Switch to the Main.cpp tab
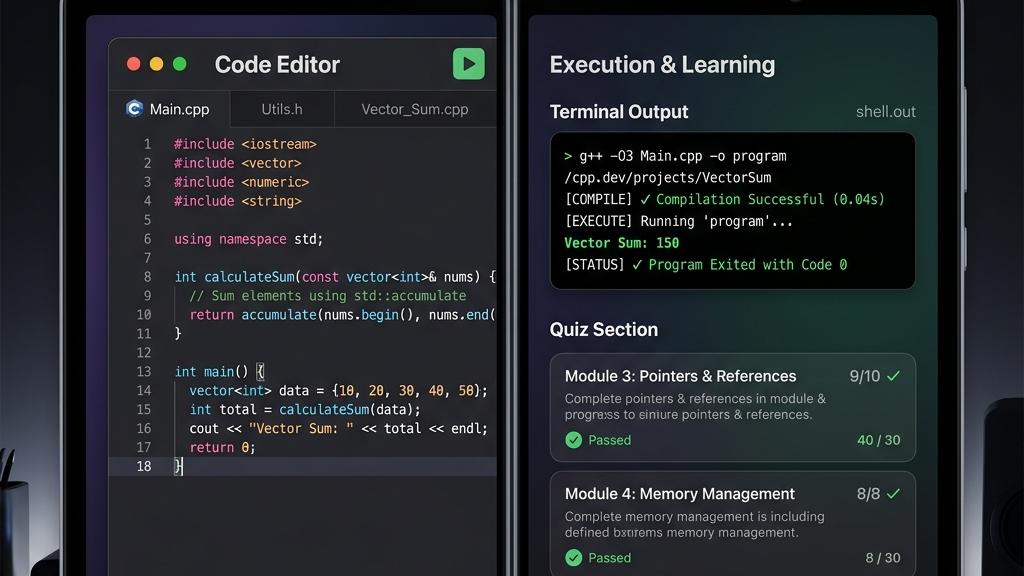 click(168, 109)
